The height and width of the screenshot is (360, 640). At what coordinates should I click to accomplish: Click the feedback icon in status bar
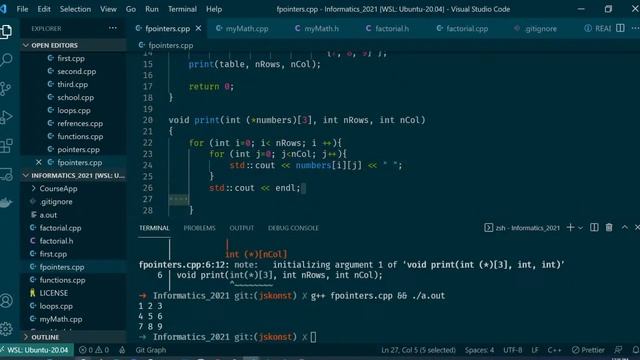618,350
